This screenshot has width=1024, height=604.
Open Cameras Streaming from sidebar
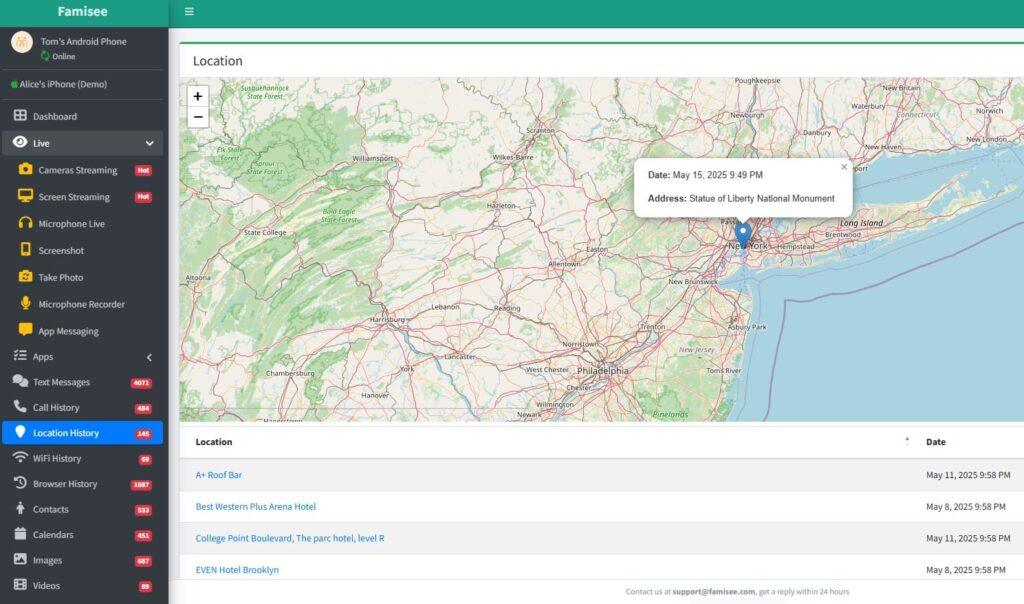77,170
